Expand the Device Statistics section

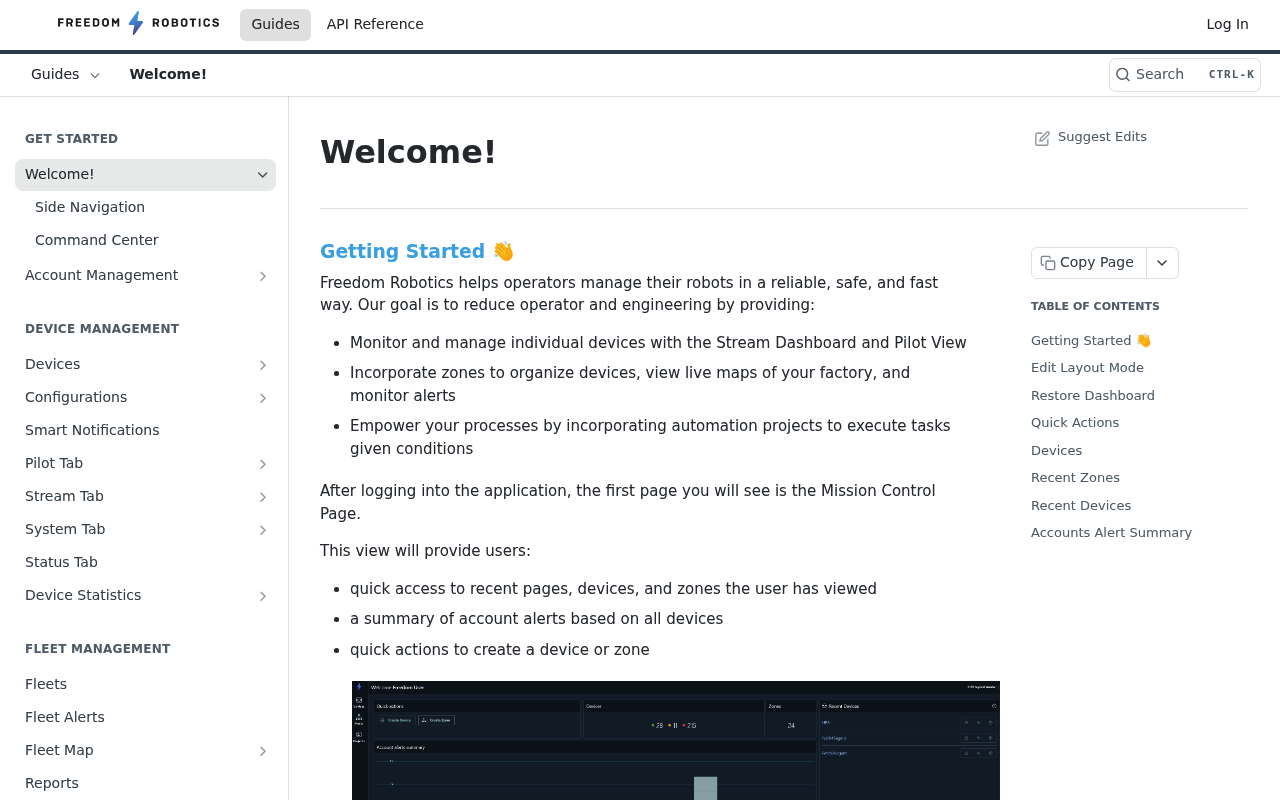point(263,596)
